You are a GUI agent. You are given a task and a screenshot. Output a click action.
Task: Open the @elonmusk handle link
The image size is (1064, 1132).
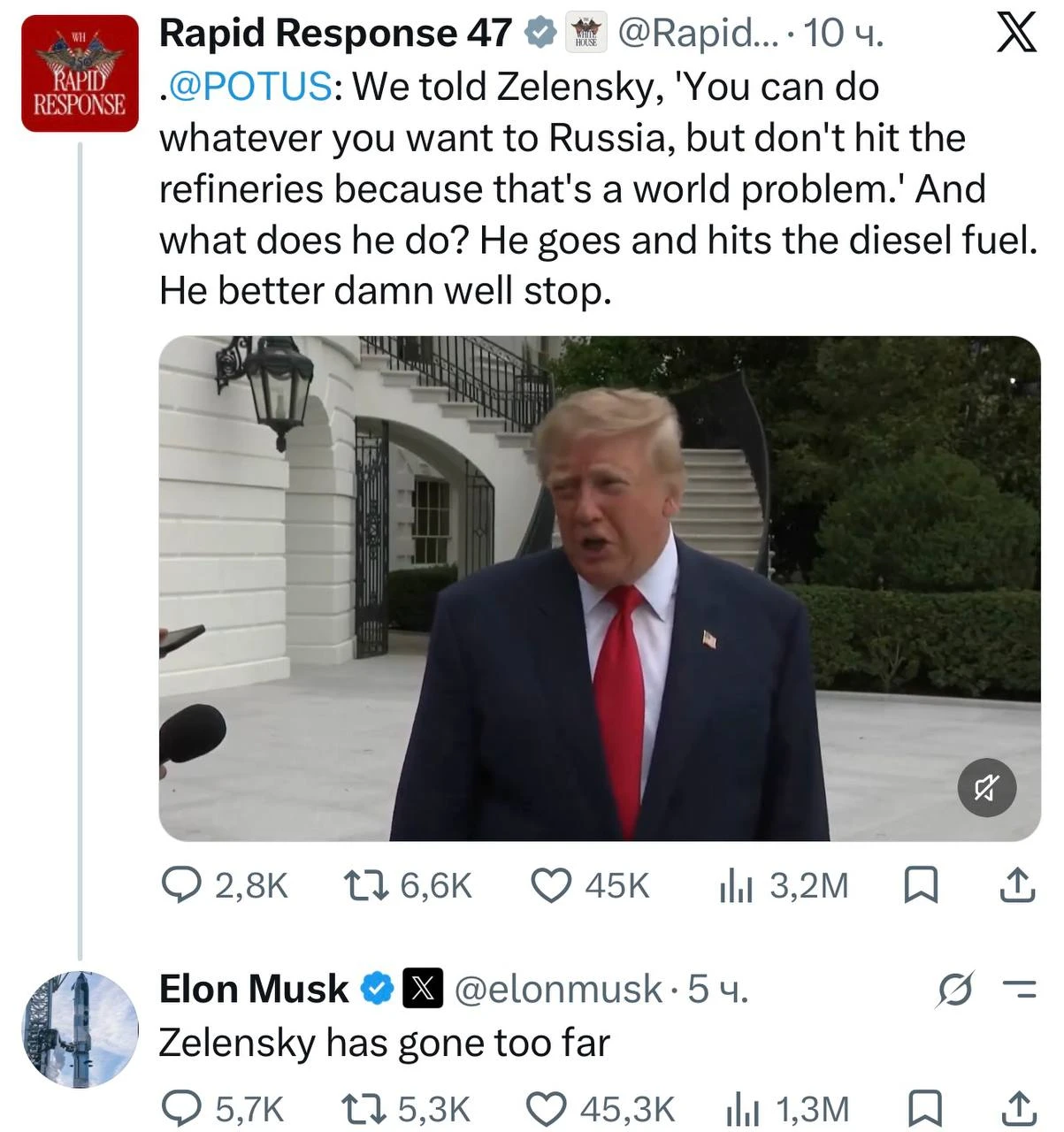[x=558, y=990]
